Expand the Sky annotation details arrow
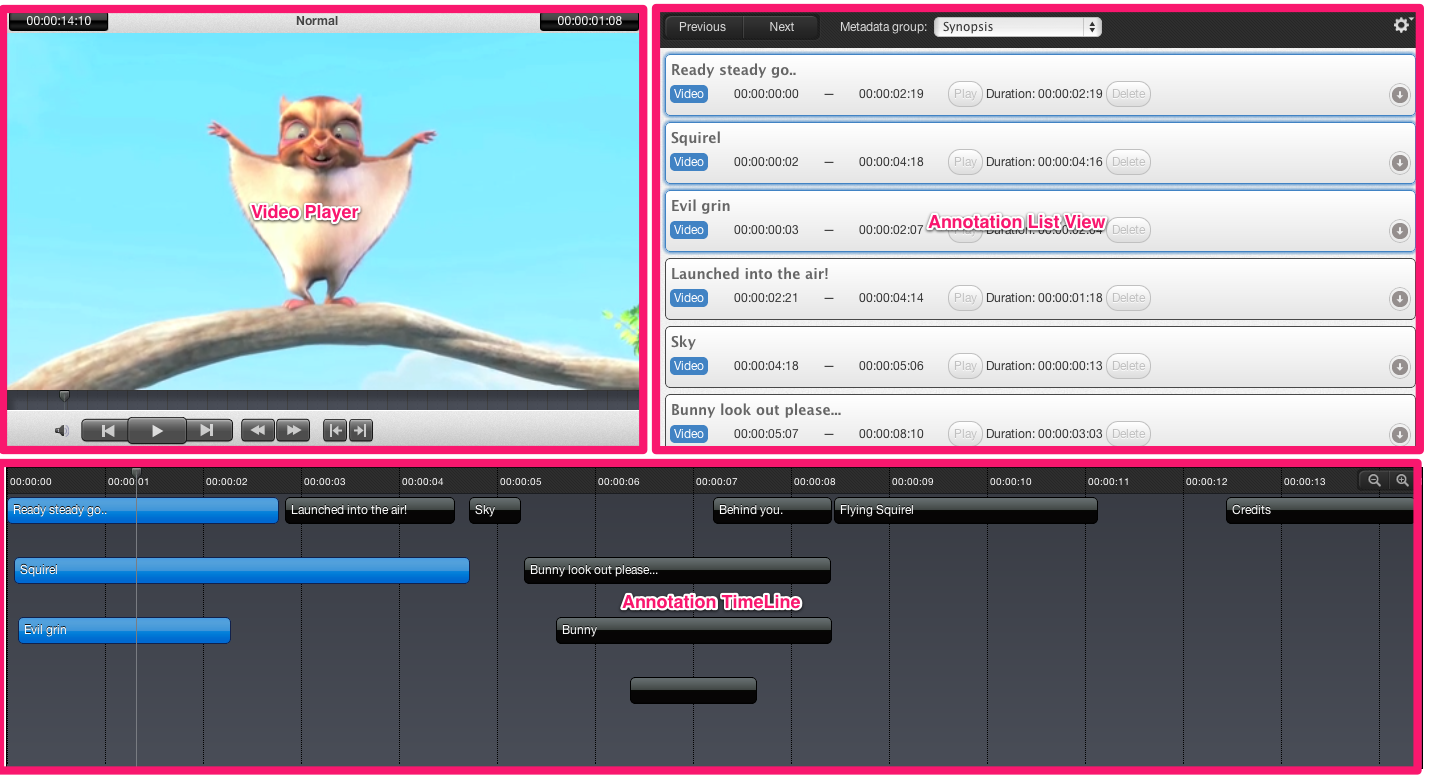 click(1400, 367)
